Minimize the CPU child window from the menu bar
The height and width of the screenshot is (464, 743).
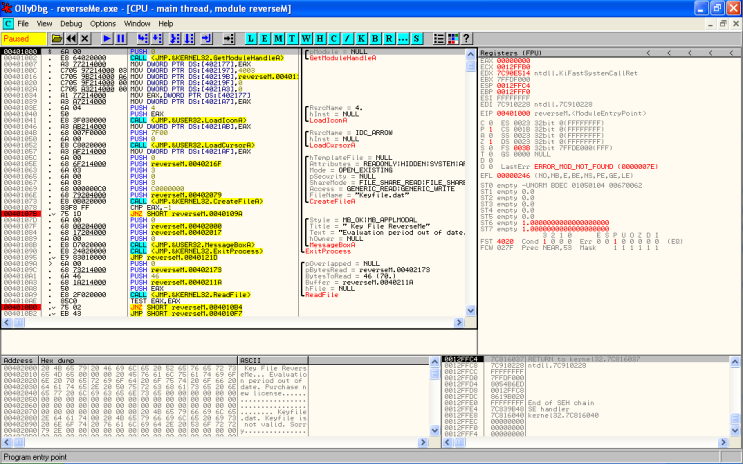[x=710, y=24]
